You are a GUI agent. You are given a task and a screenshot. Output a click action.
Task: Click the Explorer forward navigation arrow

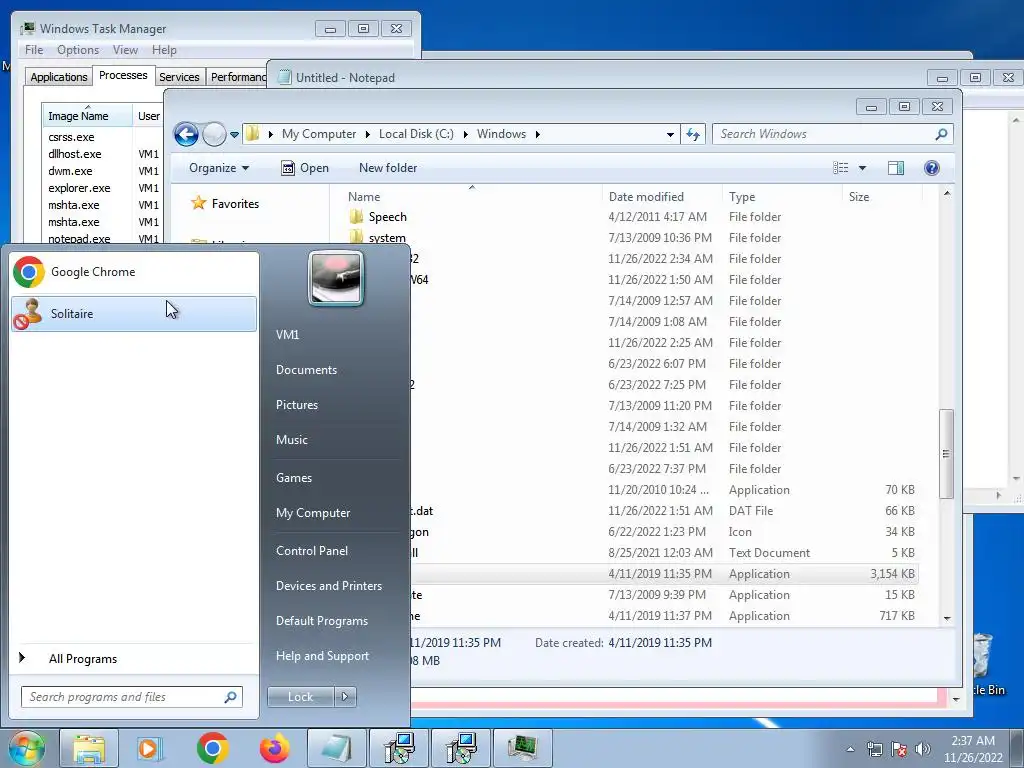(x=214, y=135)
